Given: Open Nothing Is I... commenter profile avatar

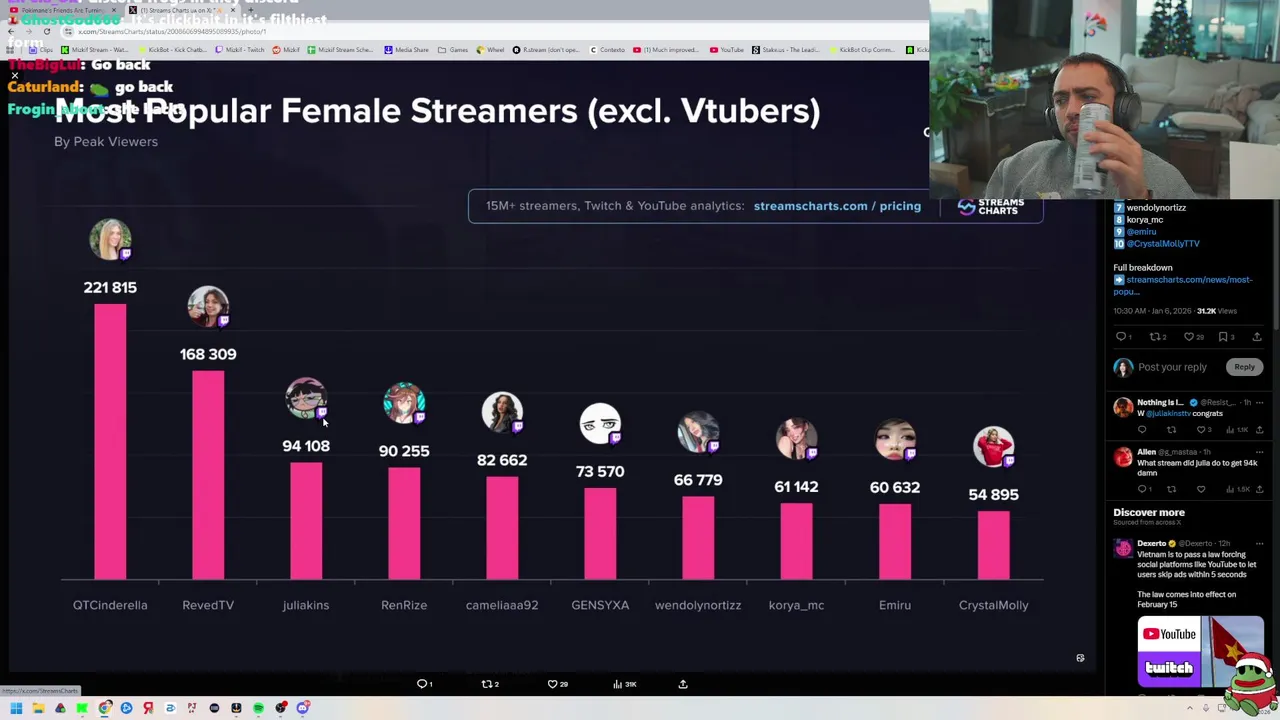Looking at the screenshot, I should coord(1123,407).
